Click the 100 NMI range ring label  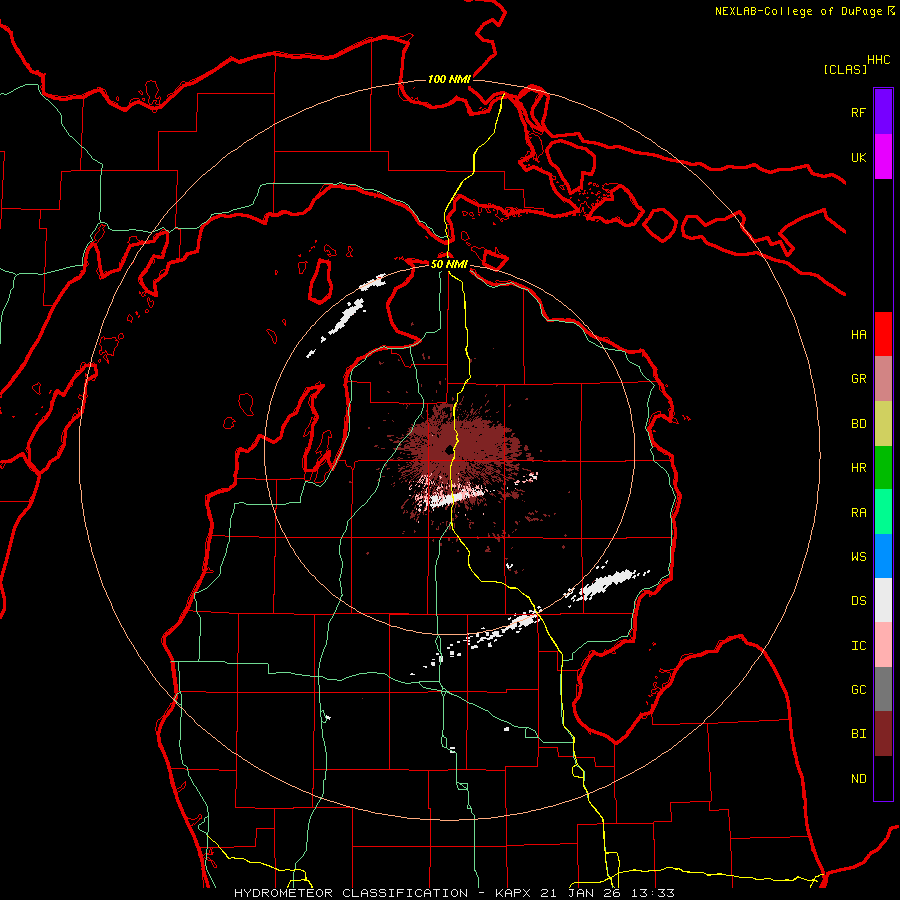[449, 79]
